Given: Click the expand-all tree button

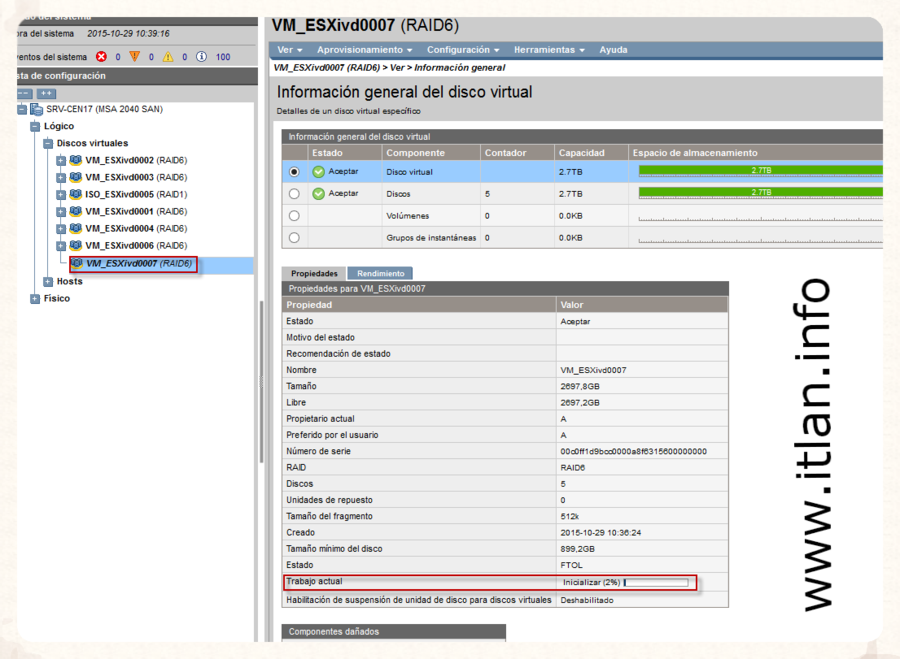Looking at the screenshot, I should pyautogui.click(x=46, y=93).
